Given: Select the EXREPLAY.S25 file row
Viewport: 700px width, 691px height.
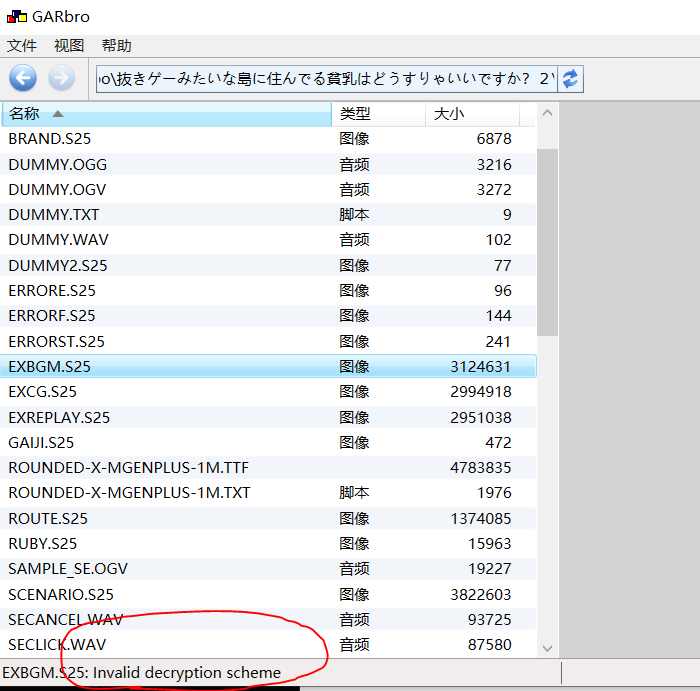Looking at the screenshot, I should coord(59,417).
